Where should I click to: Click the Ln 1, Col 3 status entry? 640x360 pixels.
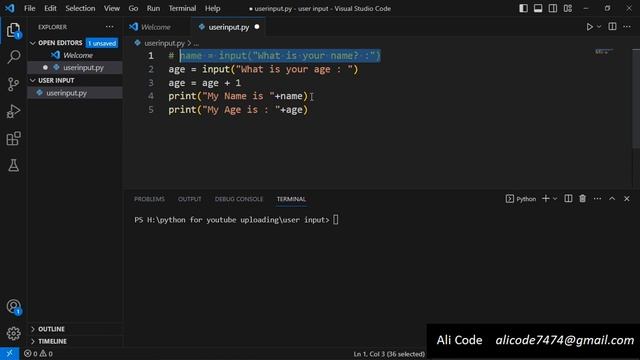coord(389,354)
